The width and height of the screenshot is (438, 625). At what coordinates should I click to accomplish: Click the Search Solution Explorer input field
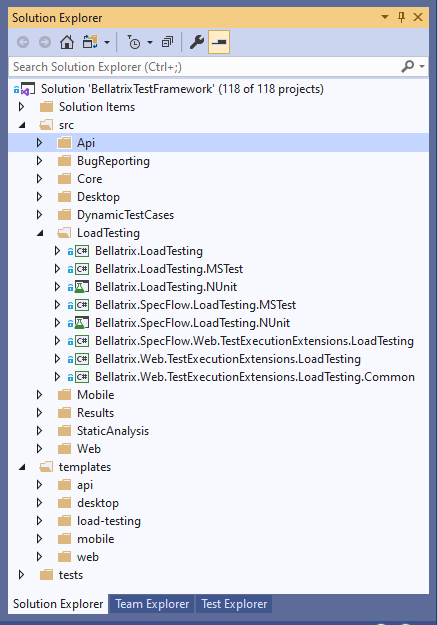pos(203,67)
